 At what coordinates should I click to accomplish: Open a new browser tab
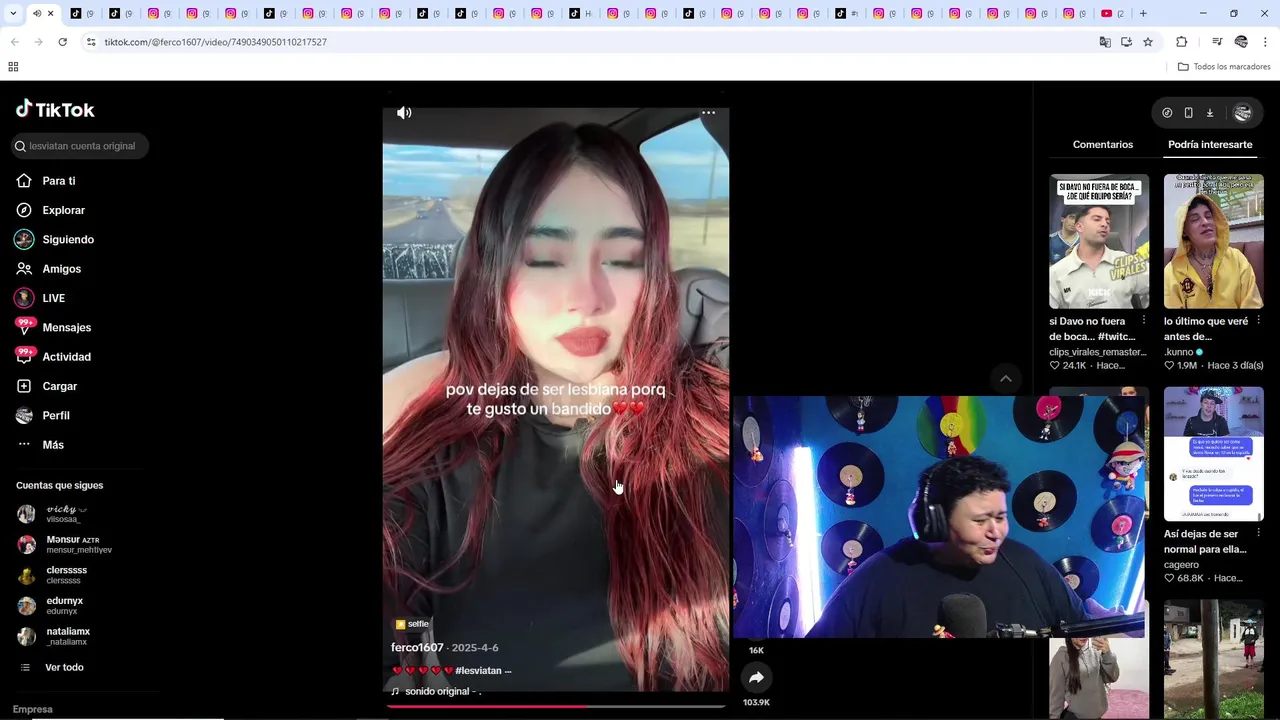(1143, 14)
